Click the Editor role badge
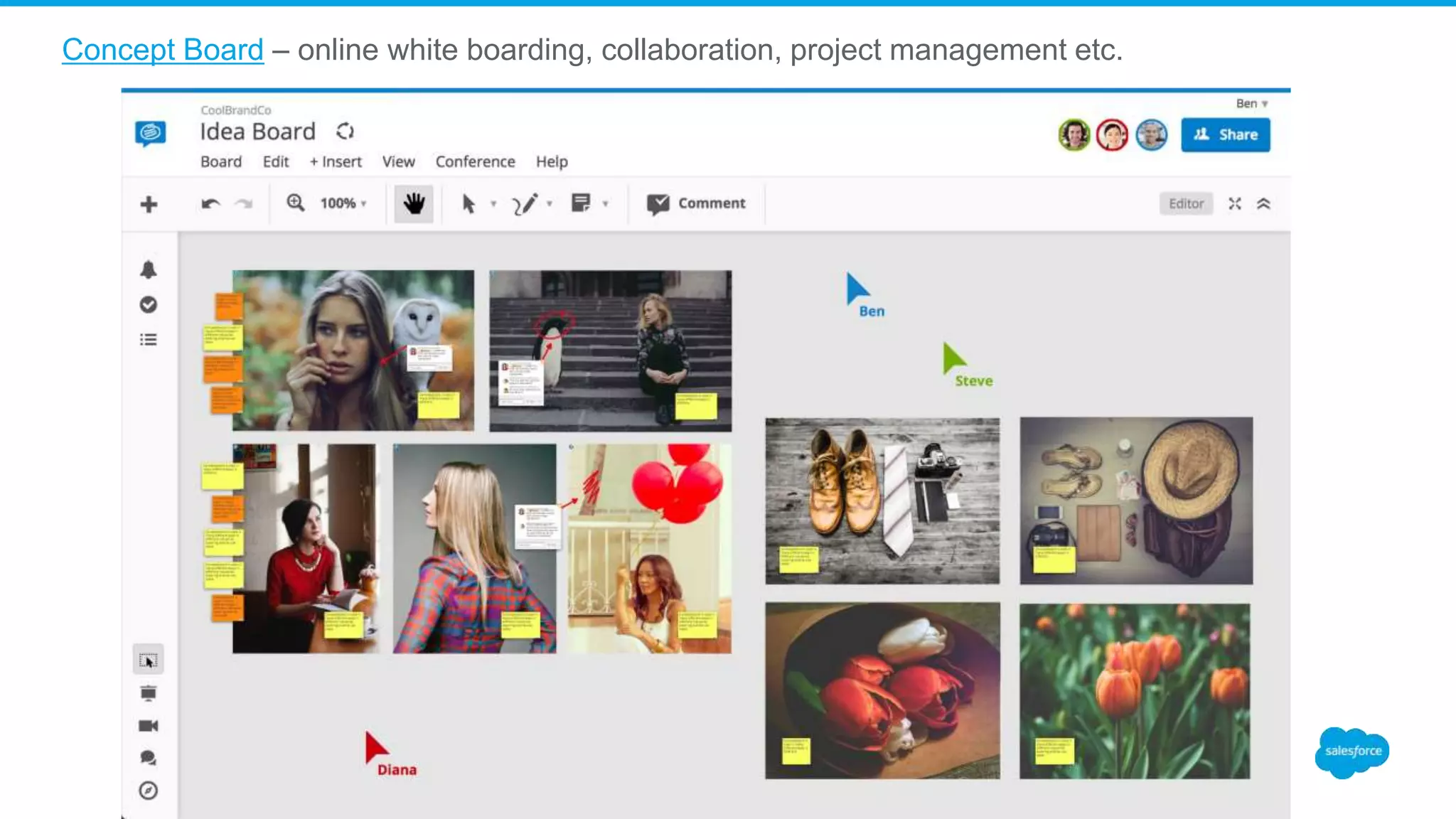The height and width of the screenshot is (819, 1456). pyautogui.click(x=1186, y=204)
